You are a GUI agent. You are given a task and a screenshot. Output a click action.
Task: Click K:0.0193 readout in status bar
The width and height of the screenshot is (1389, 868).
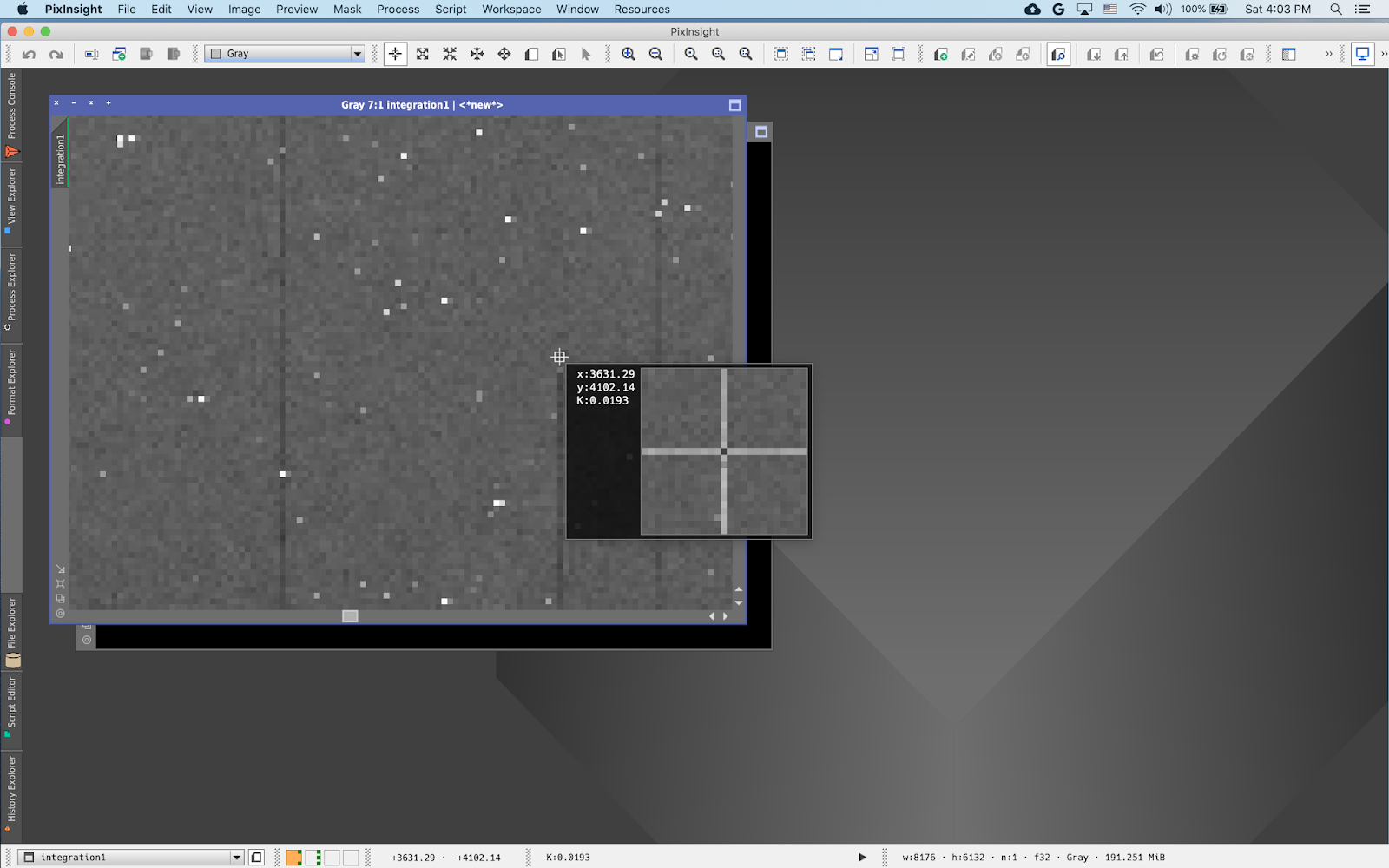click(x=568, y=858)
